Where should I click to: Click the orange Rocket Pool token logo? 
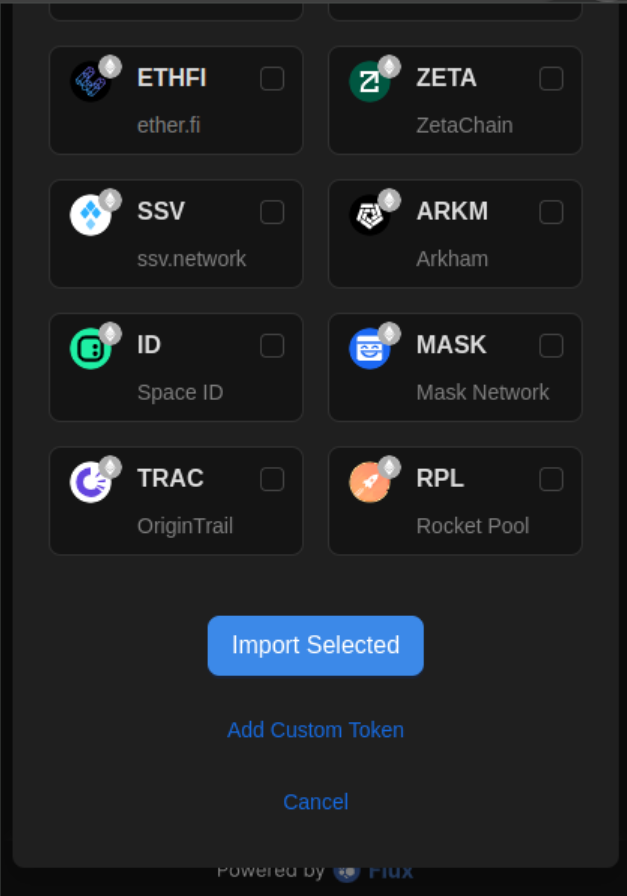click(369, 482)
